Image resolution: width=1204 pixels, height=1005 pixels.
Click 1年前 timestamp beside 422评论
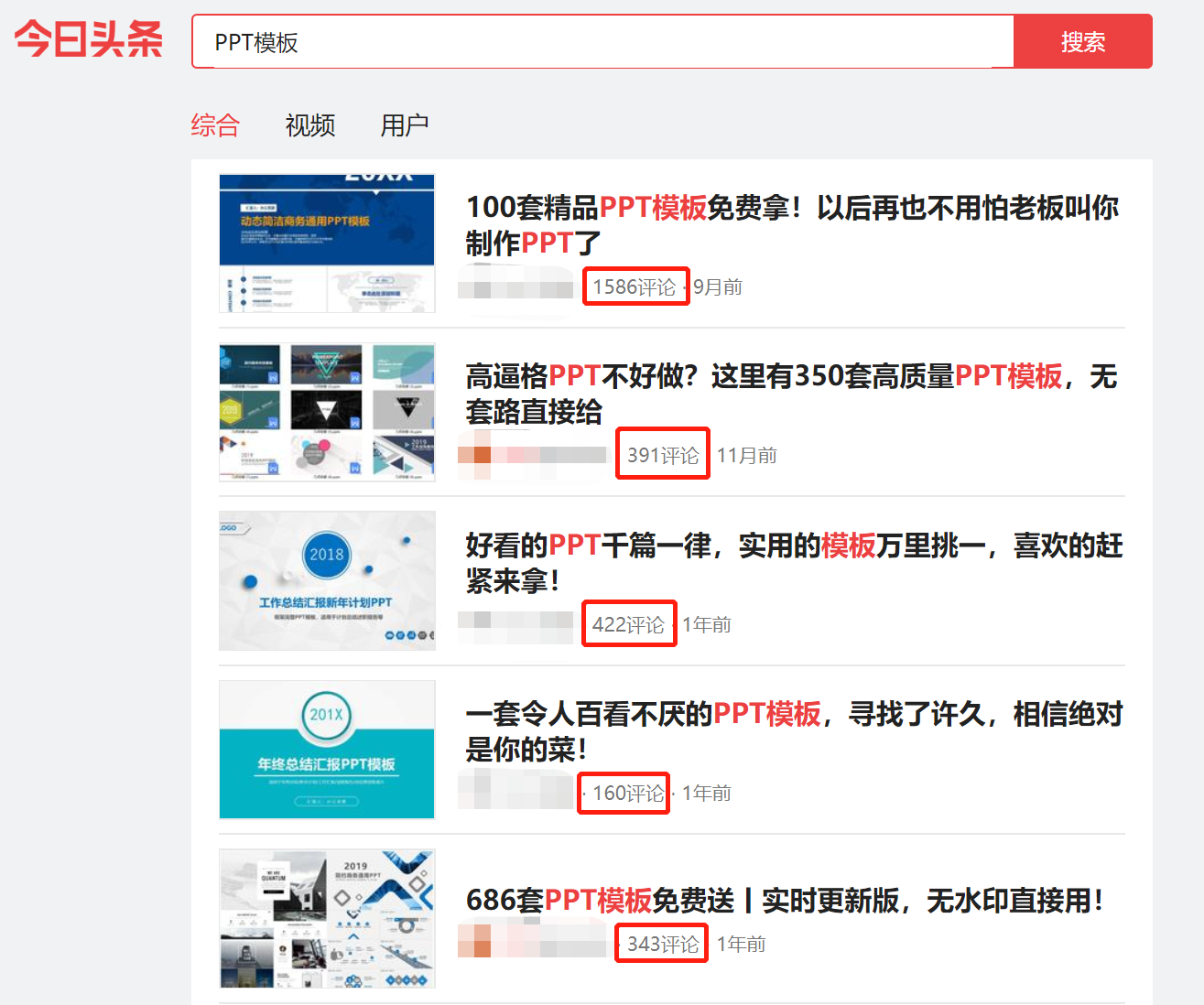click(707, 624)
